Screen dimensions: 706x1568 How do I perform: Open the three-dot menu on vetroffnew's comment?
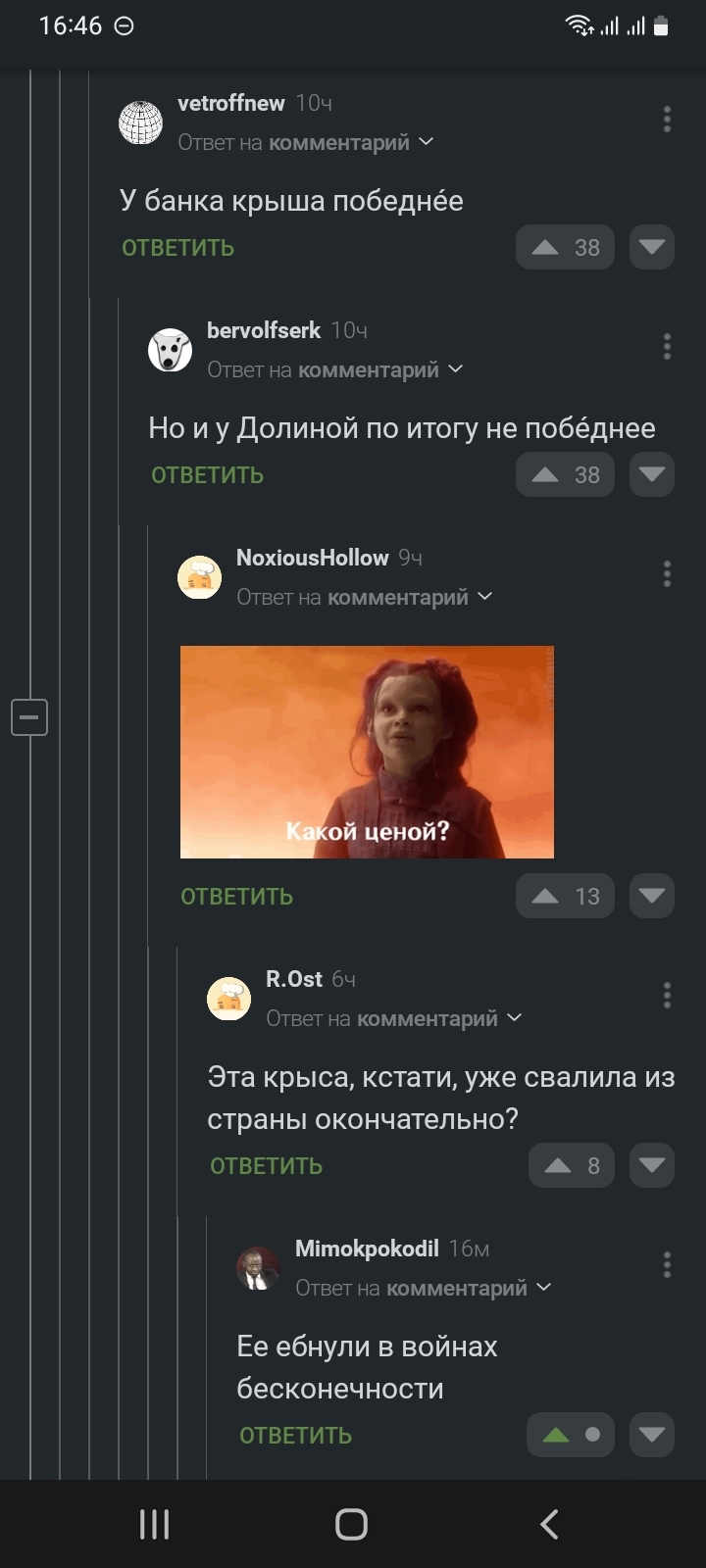(667, 120)
